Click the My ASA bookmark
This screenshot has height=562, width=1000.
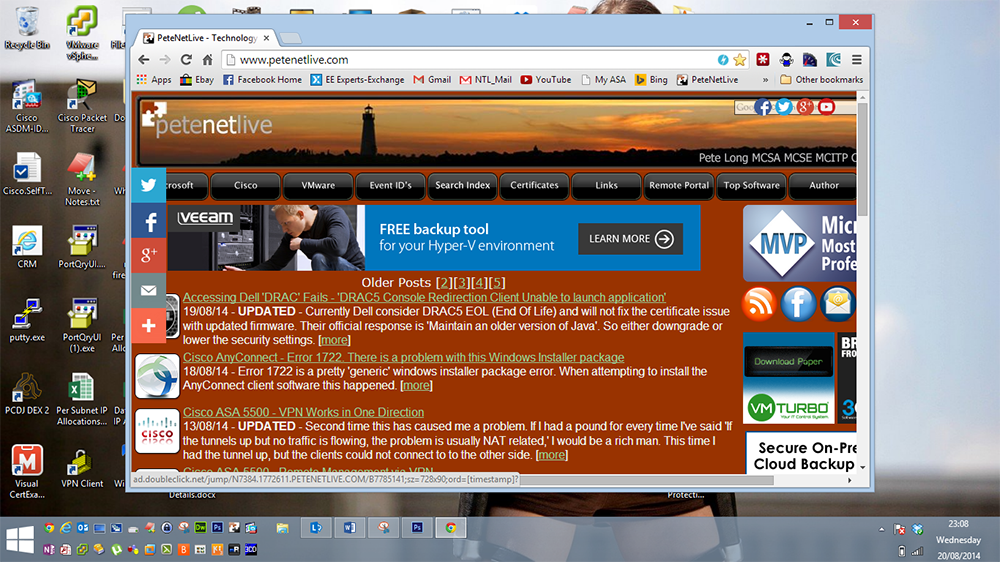tap(603, 80)
